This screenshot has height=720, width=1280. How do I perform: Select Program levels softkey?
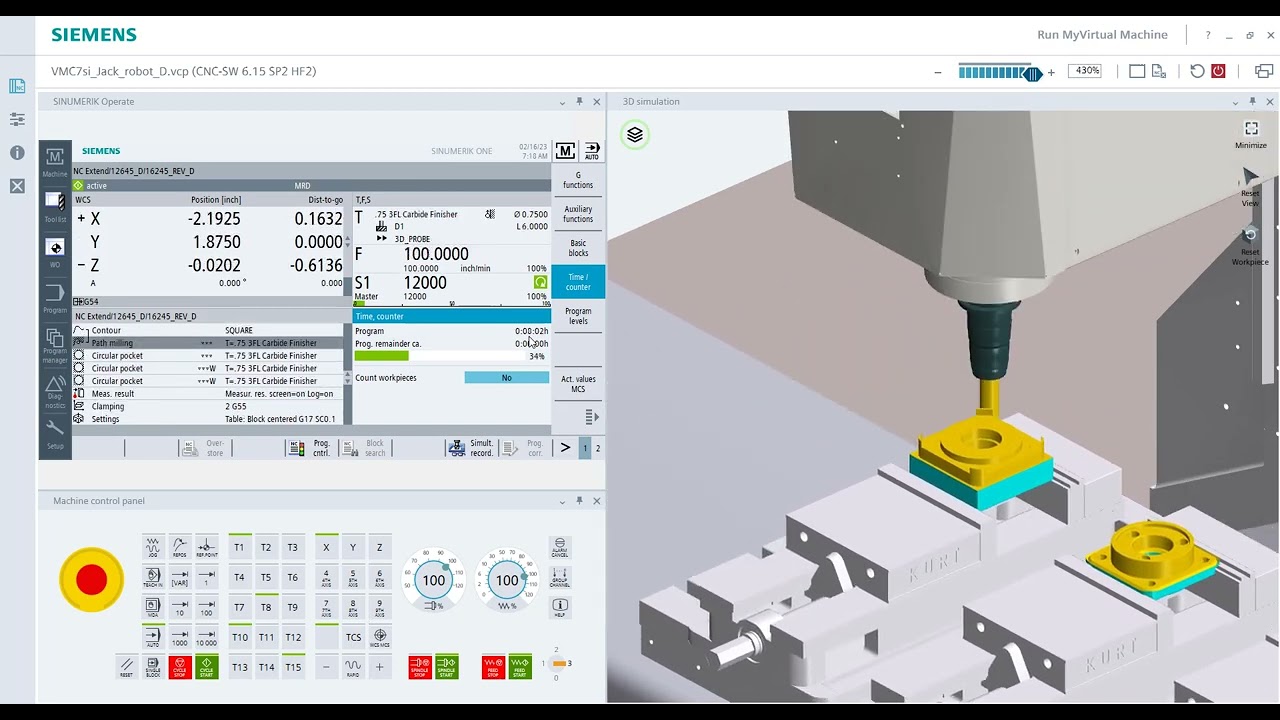[x=578, y=316]
